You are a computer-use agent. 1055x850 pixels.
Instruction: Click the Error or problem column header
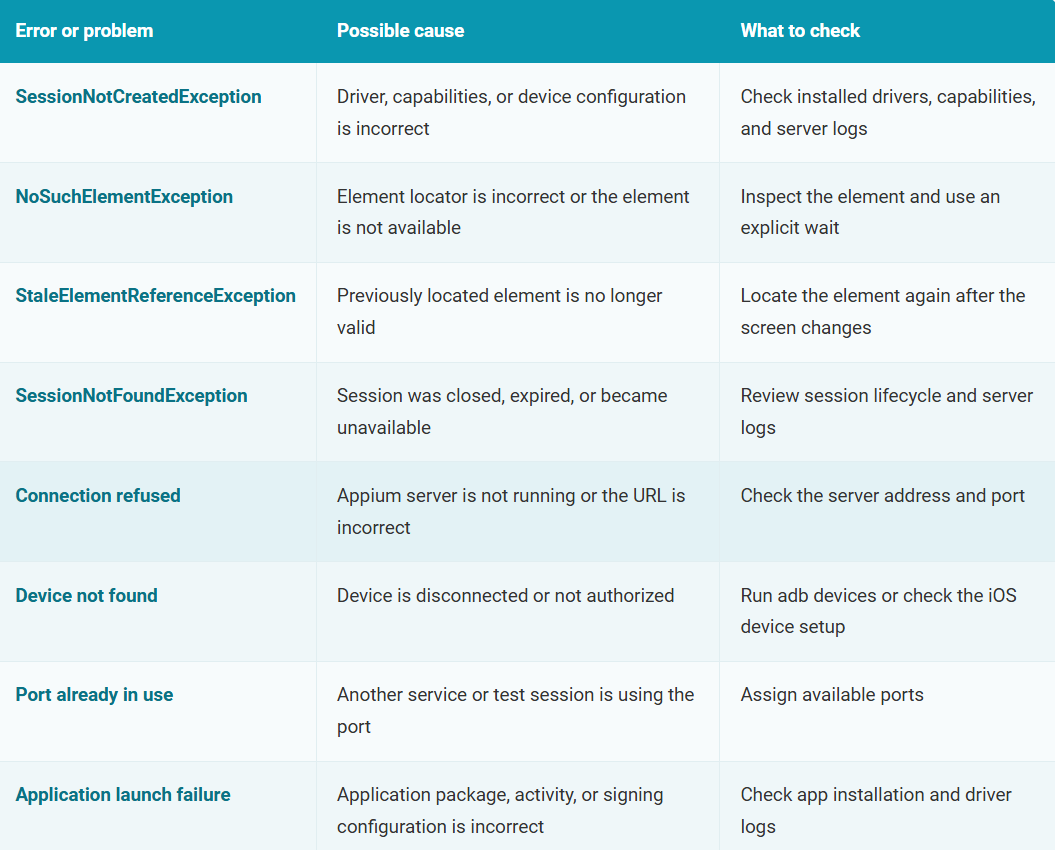(84, 31)
